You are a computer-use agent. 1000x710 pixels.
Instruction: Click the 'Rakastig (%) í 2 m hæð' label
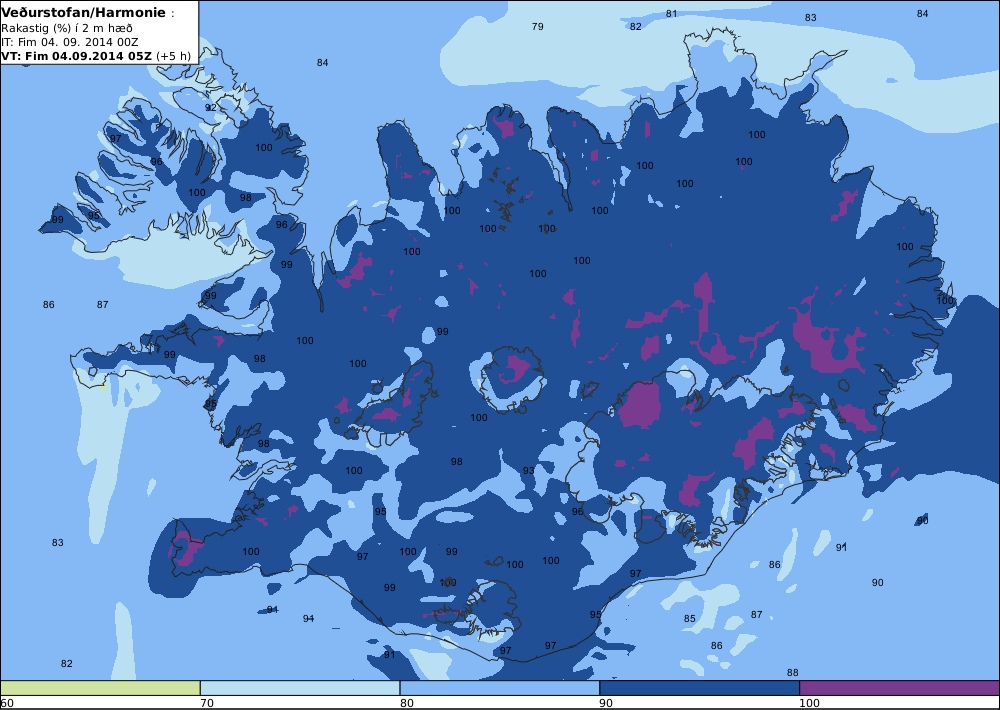(x=67, y=28)
